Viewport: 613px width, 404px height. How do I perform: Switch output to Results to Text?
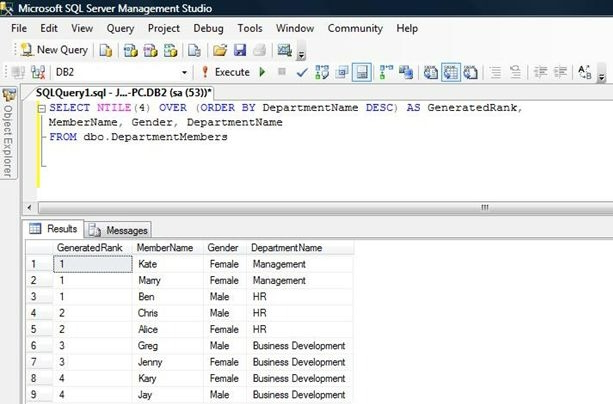[431, 72]
